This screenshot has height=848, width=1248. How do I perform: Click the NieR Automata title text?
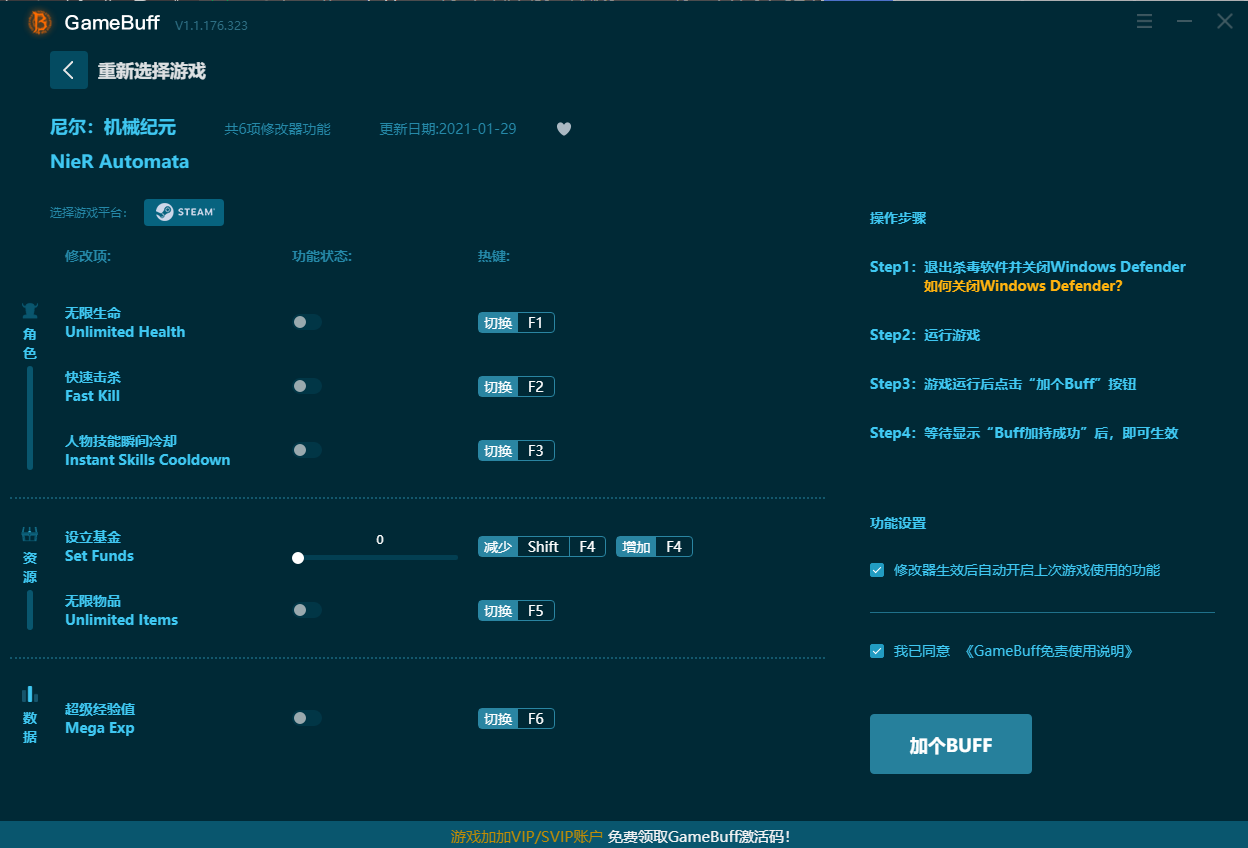pyautogui.click(x=120, y=161)
